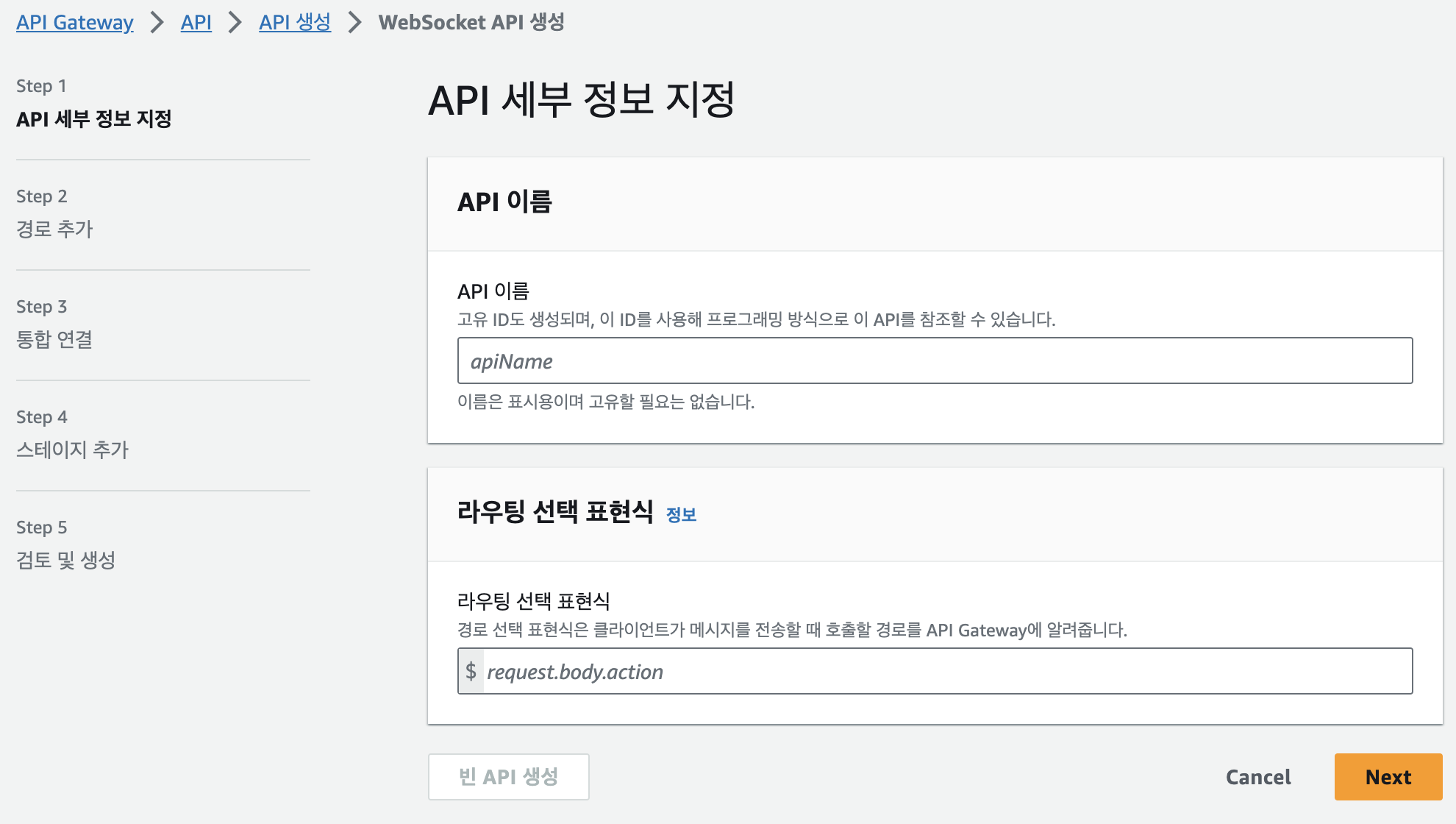
Task: Click the dollar sign prefix icon
Action: (471, 671)
